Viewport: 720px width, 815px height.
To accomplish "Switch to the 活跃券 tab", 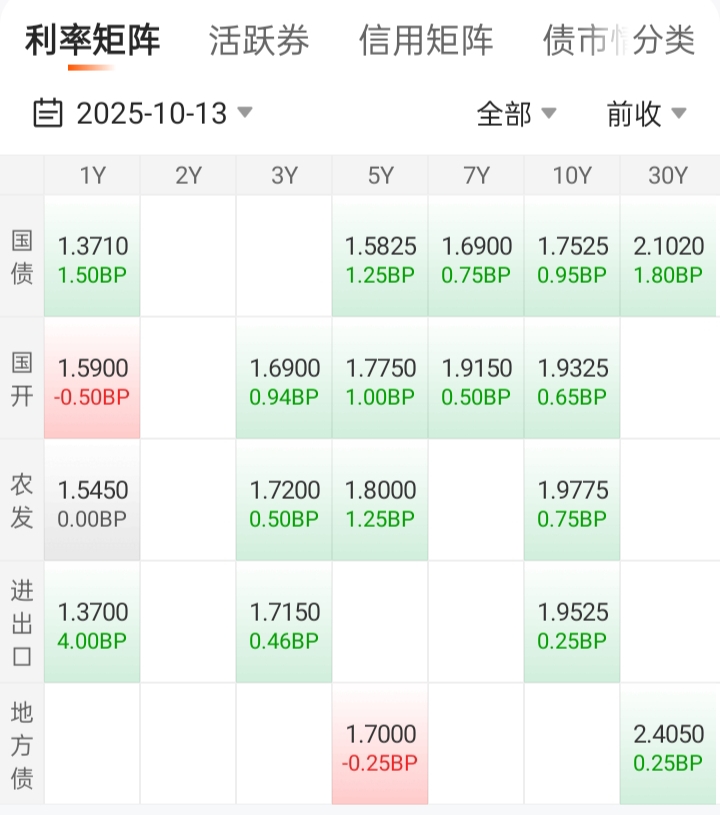I will point(259,41).
